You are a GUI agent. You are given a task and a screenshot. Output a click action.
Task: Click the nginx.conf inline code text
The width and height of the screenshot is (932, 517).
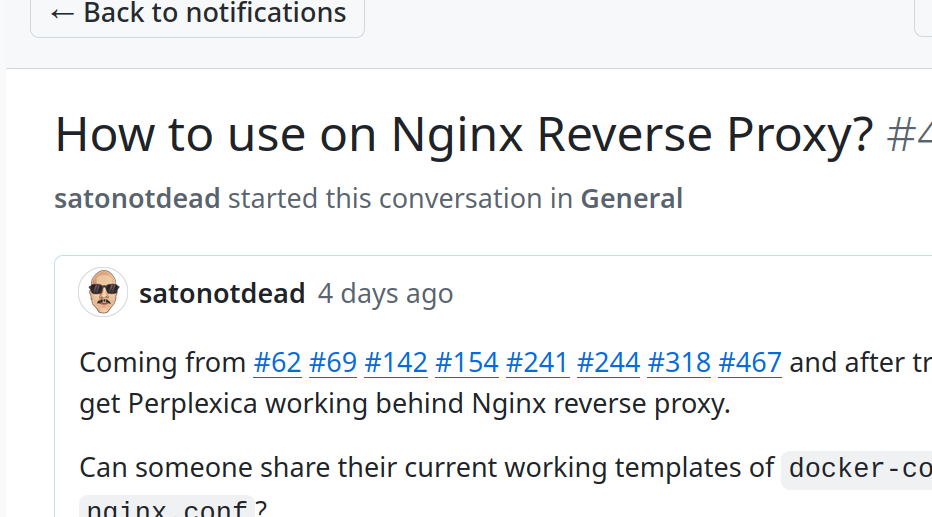[166, 509]
